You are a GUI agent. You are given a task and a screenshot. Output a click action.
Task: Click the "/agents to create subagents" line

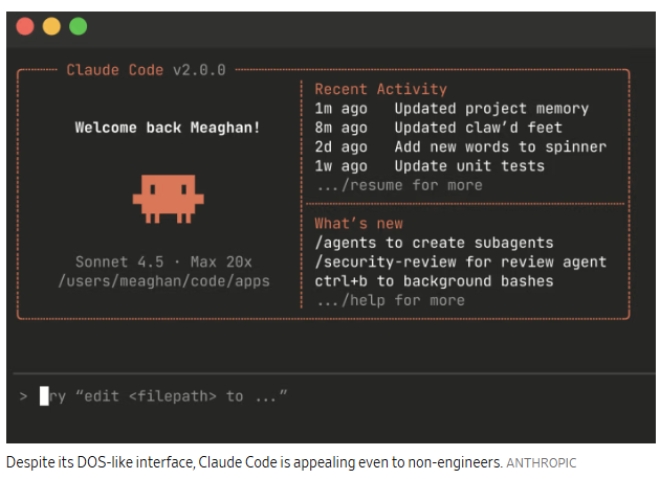(x=433, y=242)
